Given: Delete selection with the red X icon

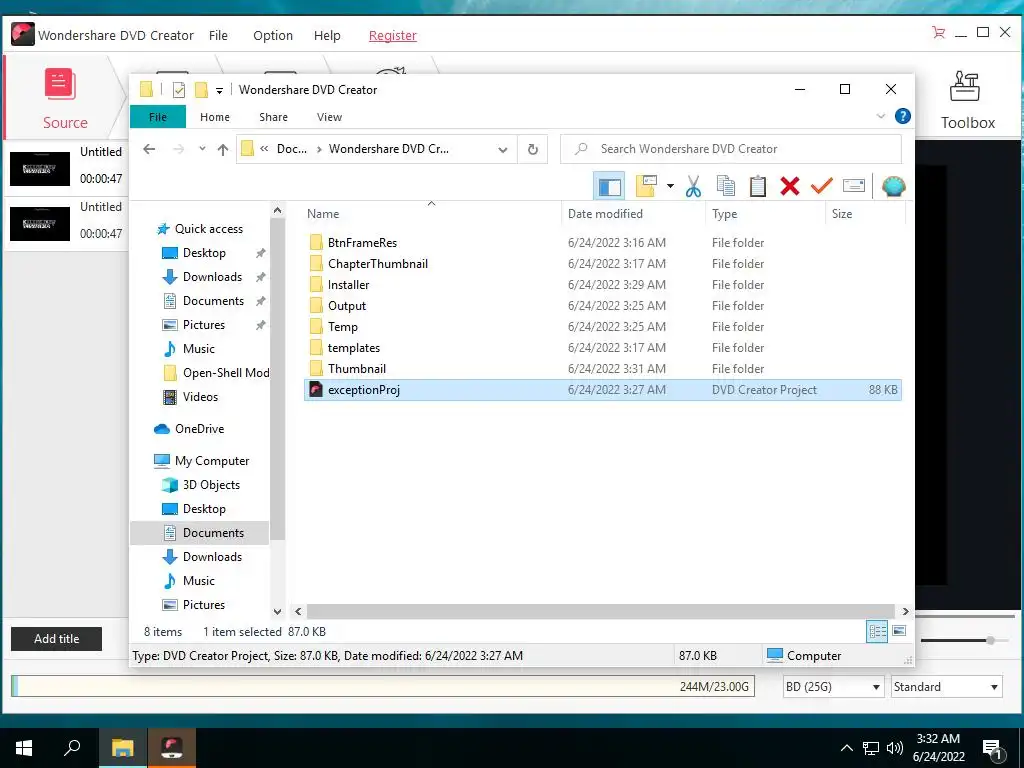Looking at the screenshot, I should 790,187.
